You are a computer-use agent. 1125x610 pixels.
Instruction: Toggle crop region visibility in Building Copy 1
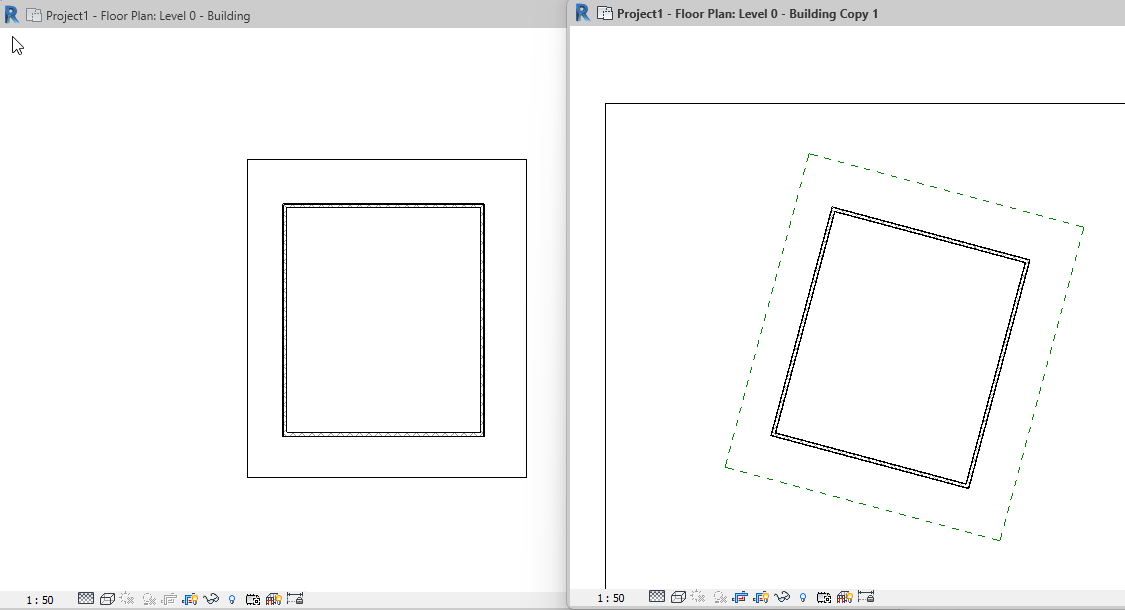[761, 598]
